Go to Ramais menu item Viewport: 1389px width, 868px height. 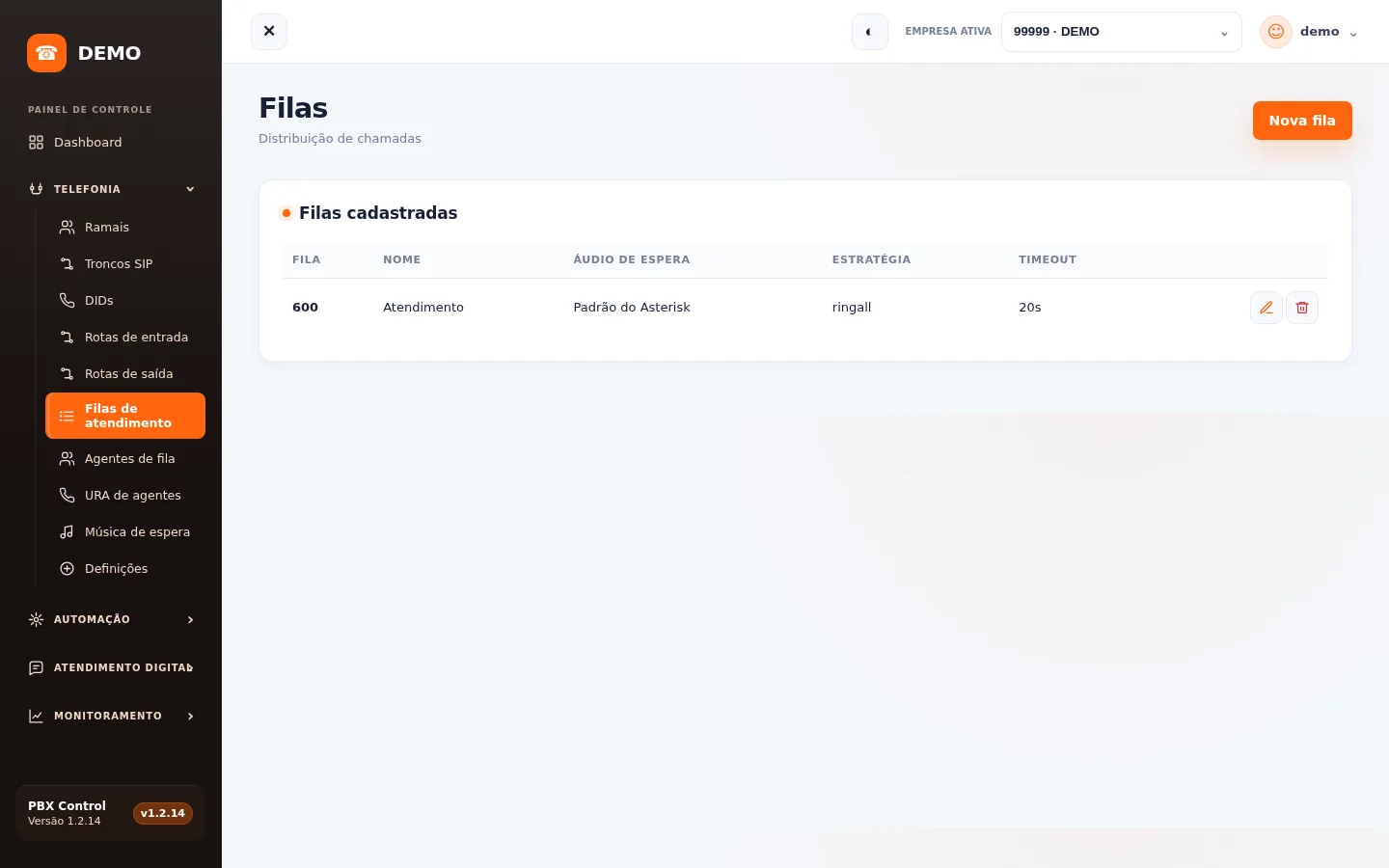tap(125, 228)
